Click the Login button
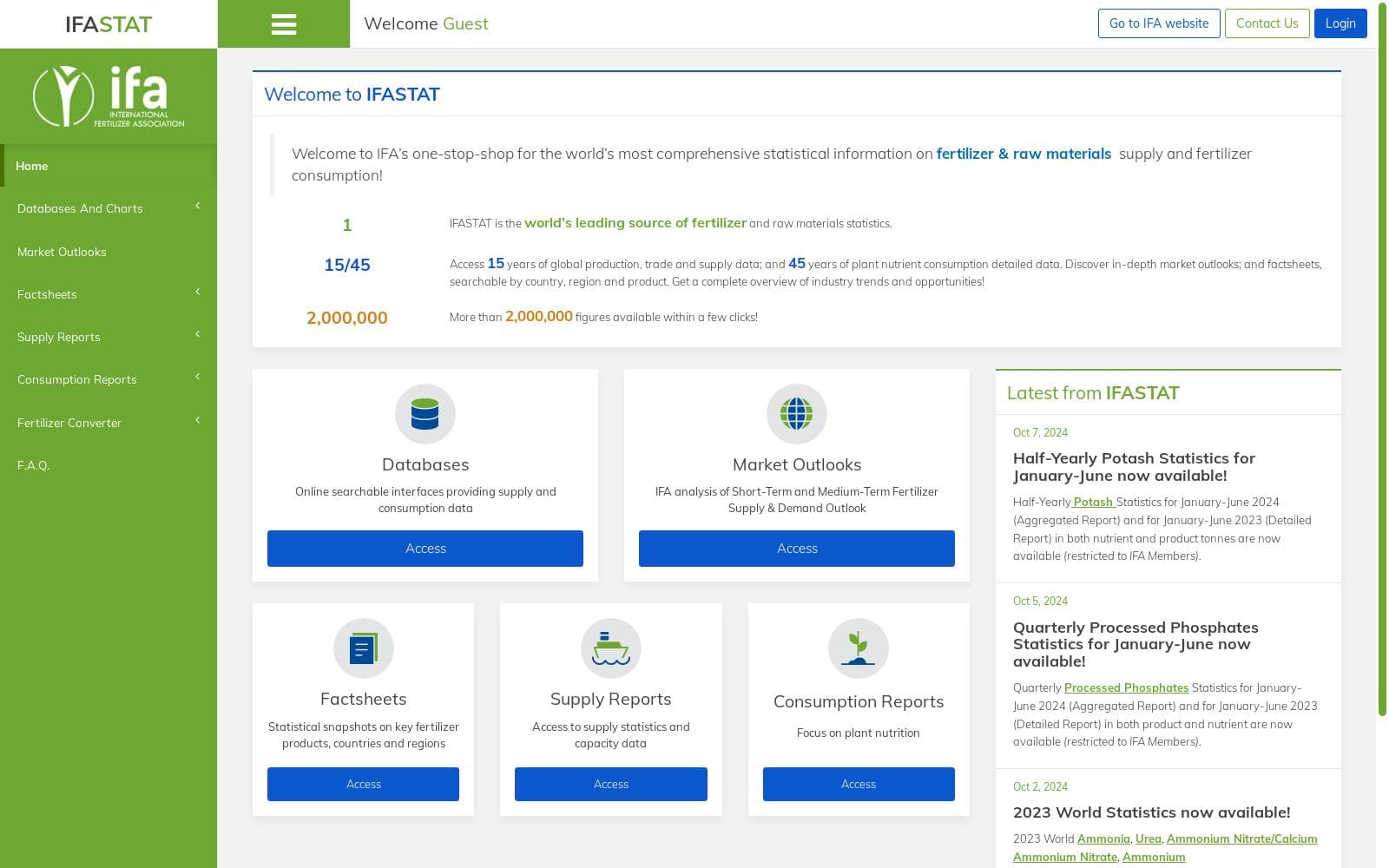1389x868 pixels. (1340, 23)
